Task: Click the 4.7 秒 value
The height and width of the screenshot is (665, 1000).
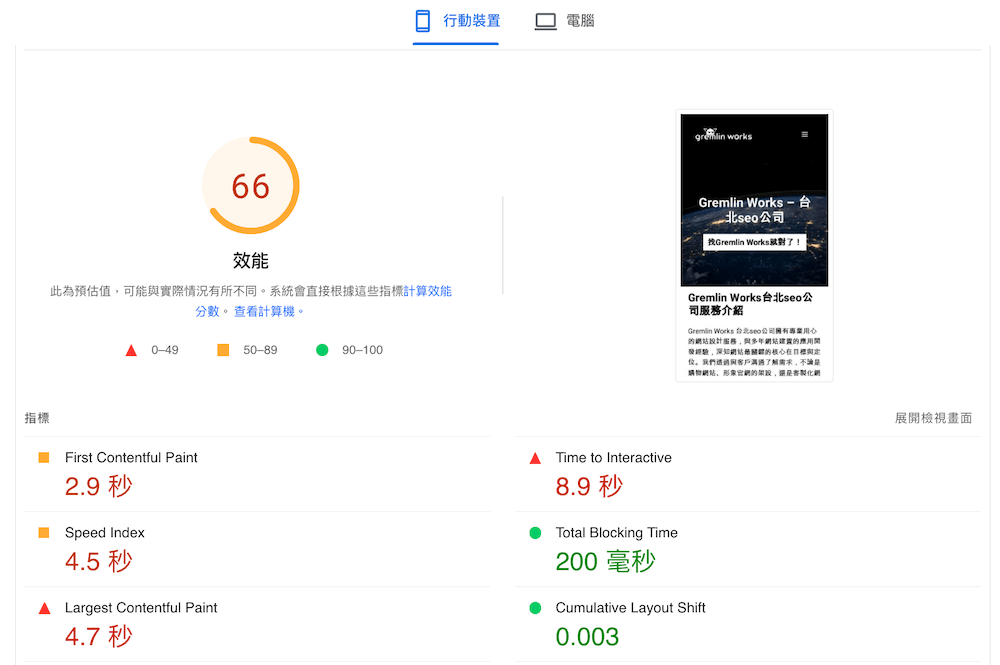Action: (98, 637)
